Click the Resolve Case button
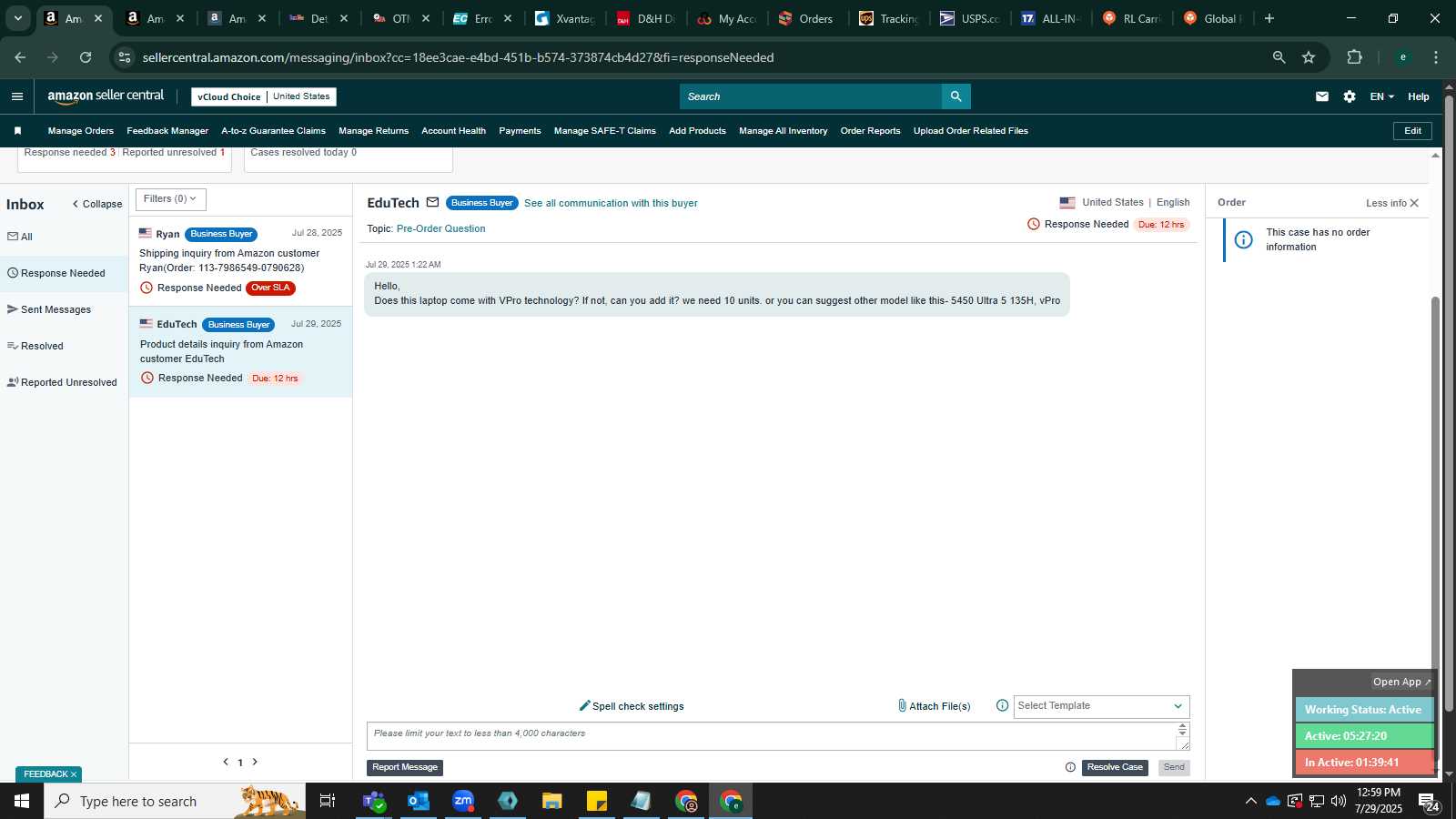The image size is (1456, 819). [1115, 768]
